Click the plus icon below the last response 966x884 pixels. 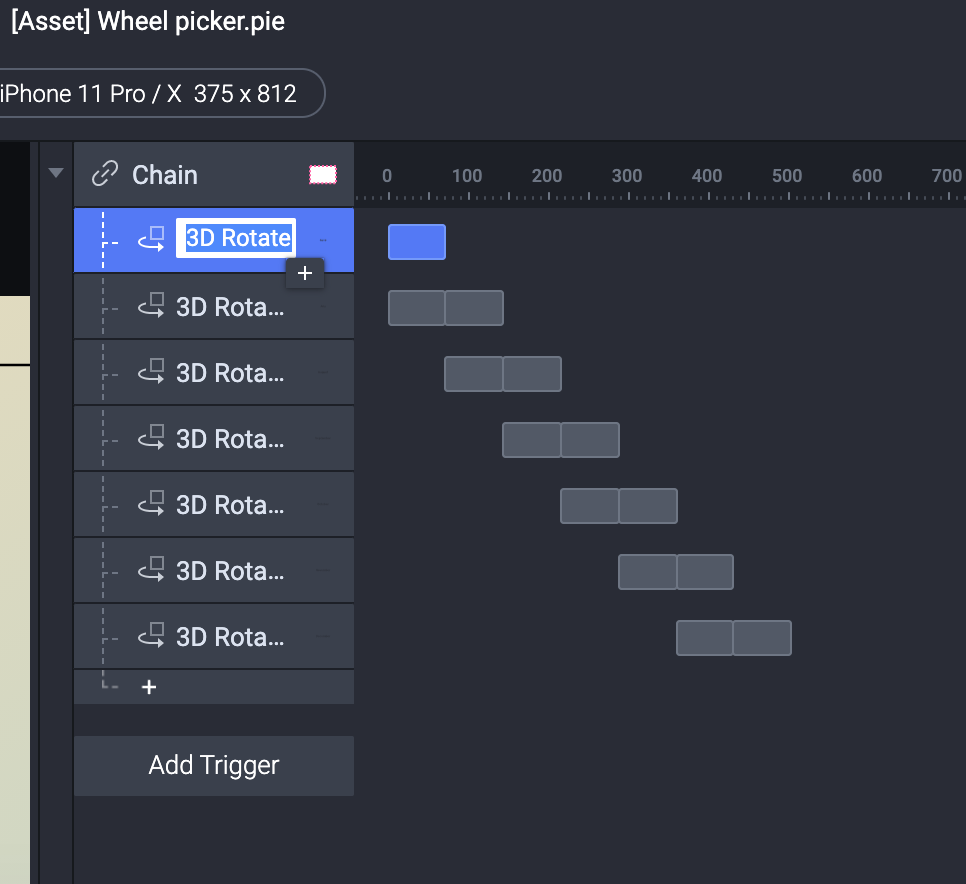coord(149,687)
